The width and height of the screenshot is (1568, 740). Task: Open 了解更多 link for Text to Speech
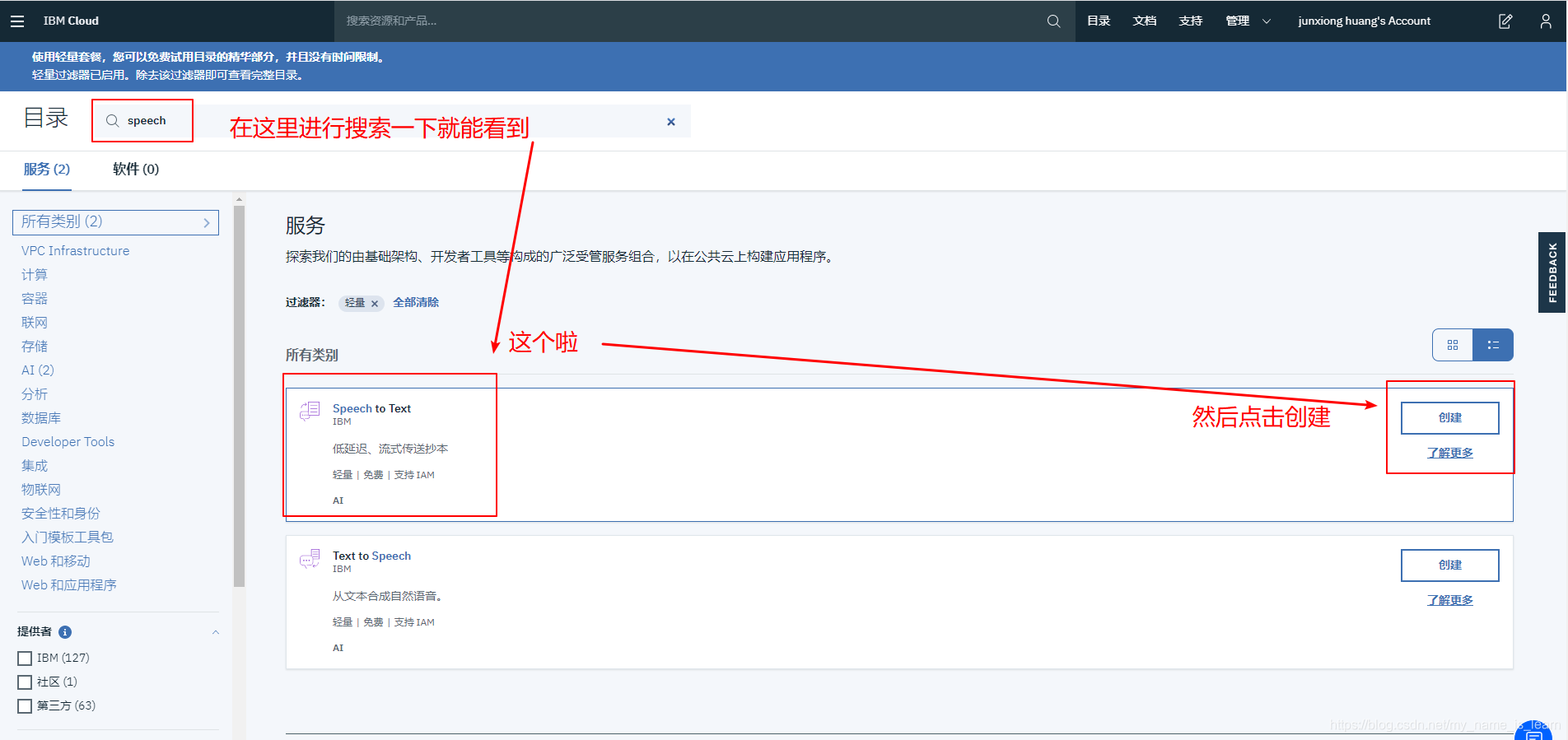tap(1450, 601)
